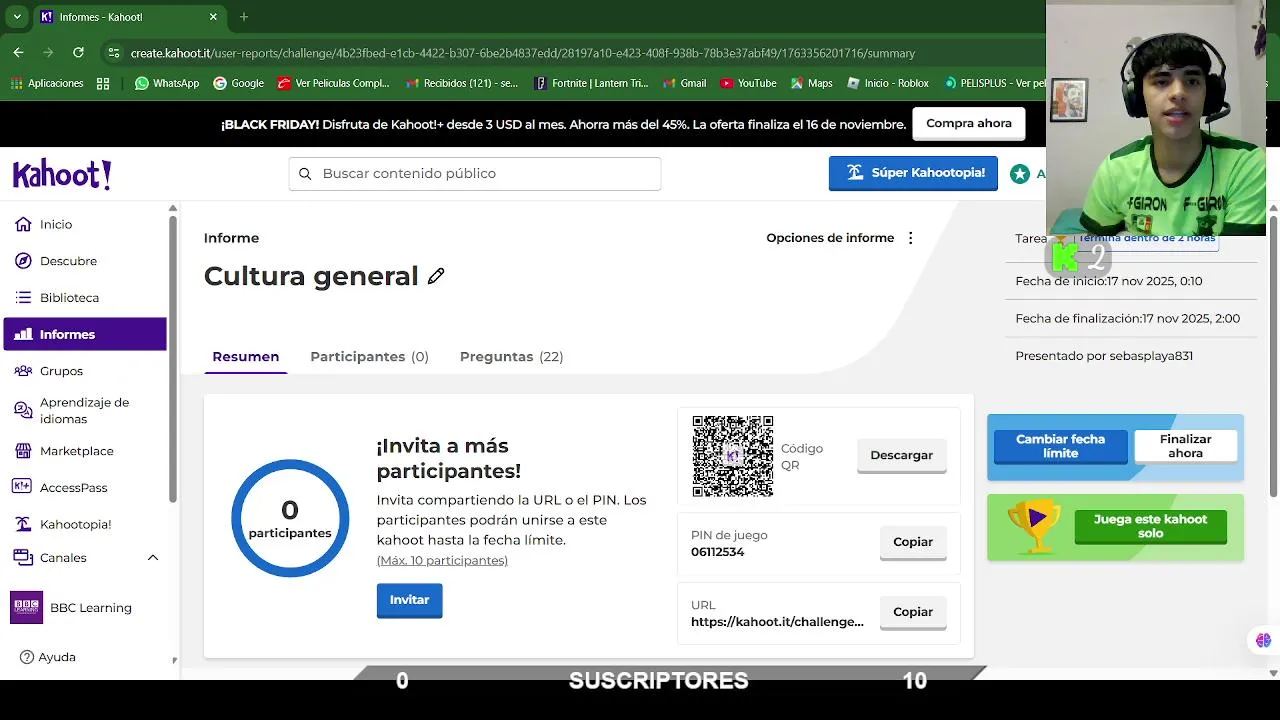Collapse the Canales section chevron
Image resolution: width=1280 pixels, height=720 pixels.
click(153, 558)
